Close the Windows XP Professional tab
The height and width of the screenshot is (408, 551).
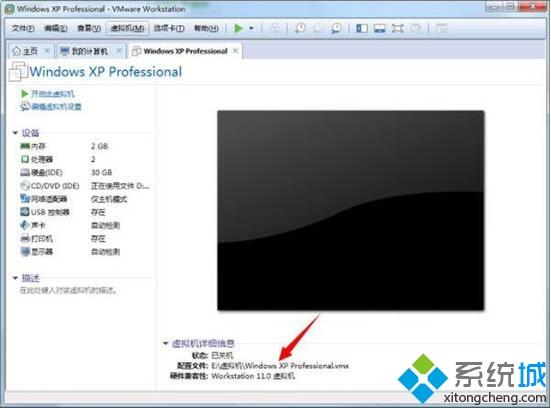(235, 51)
